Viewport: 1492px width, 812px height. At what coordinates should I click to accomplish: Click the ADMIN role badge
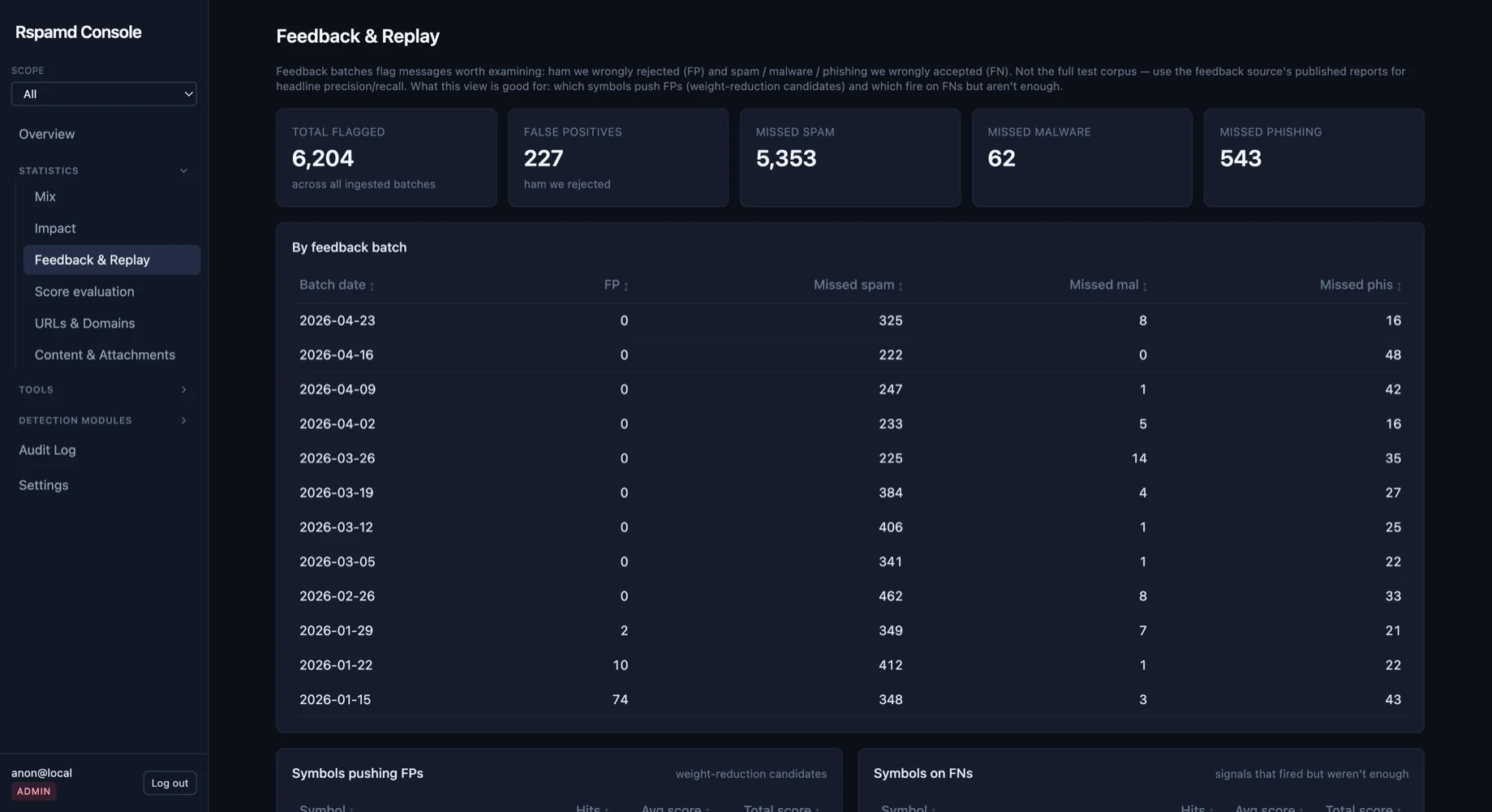tap(34, 792)
